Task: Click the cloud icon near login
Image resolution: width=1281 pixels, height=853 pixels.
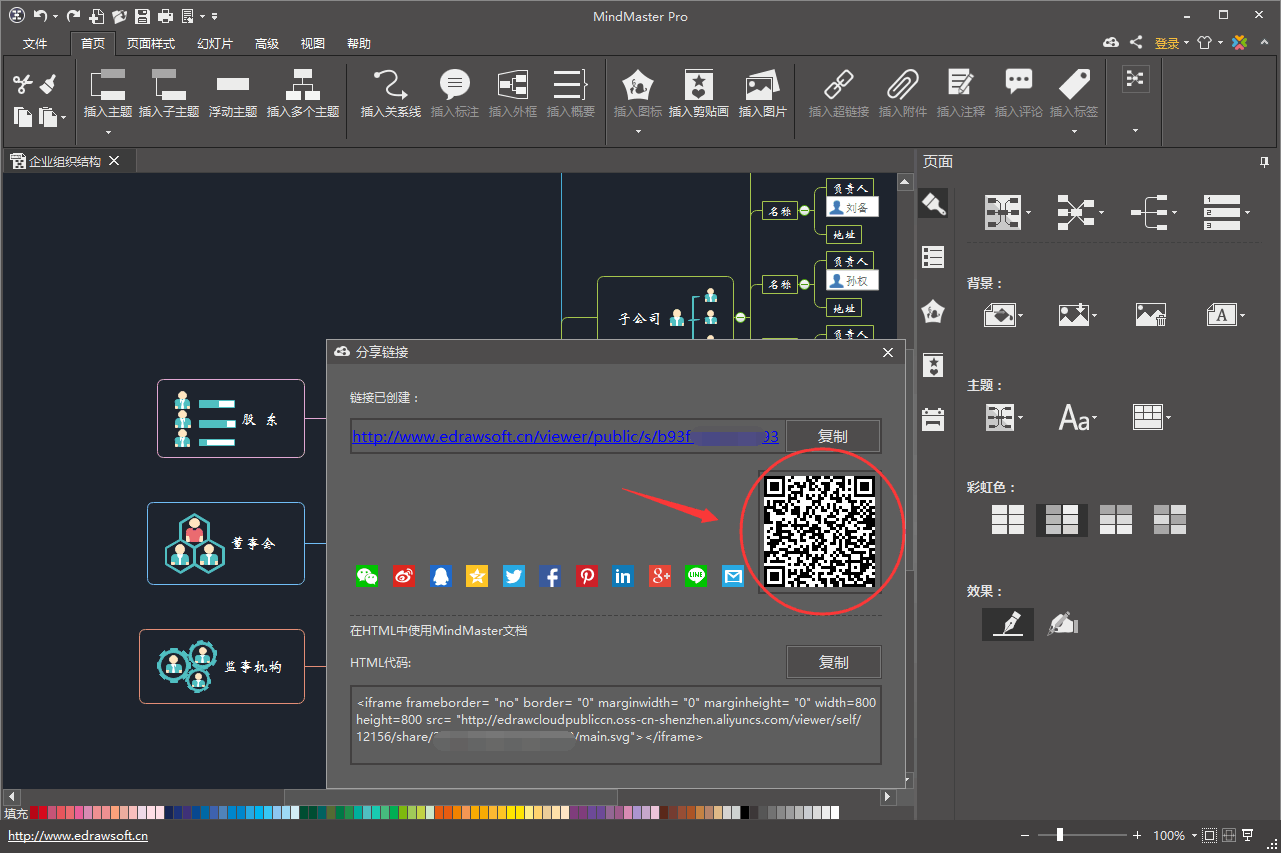Action: [x=1111, y=42]
